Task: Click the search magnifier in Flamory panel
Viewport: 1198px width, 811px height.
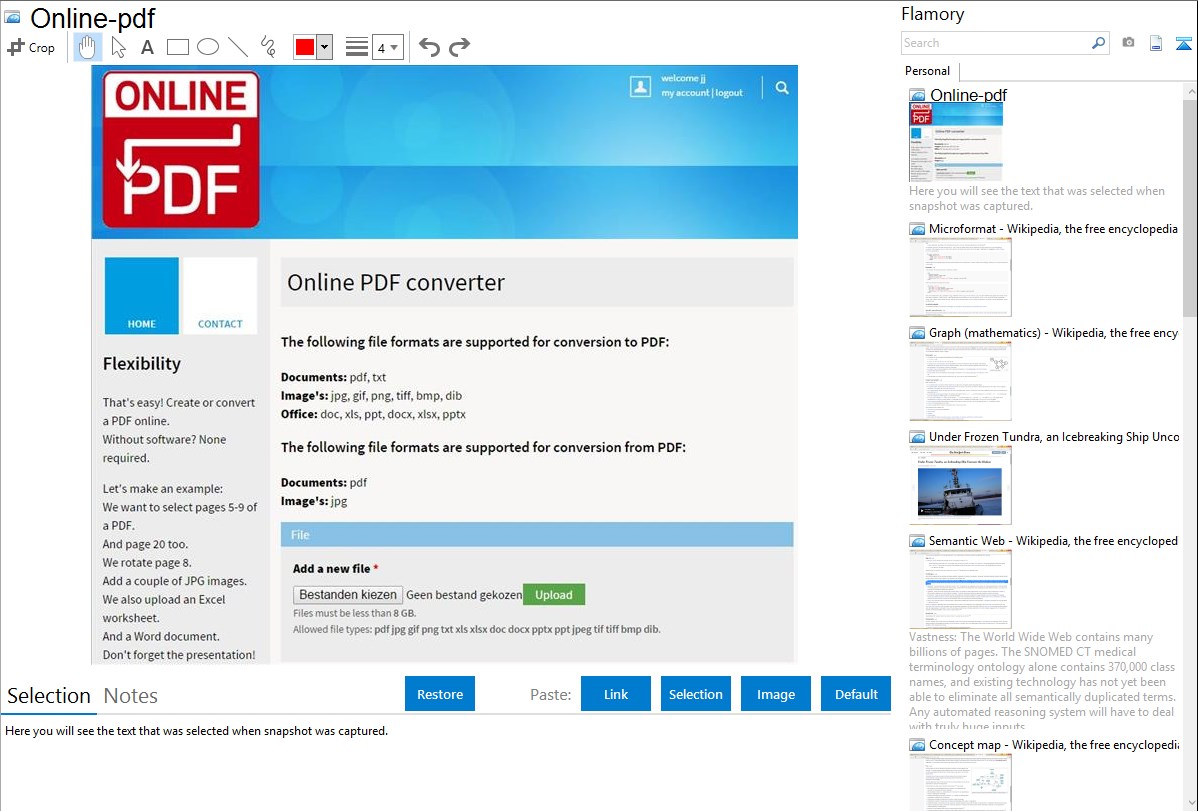Action: pos(1099,43)
